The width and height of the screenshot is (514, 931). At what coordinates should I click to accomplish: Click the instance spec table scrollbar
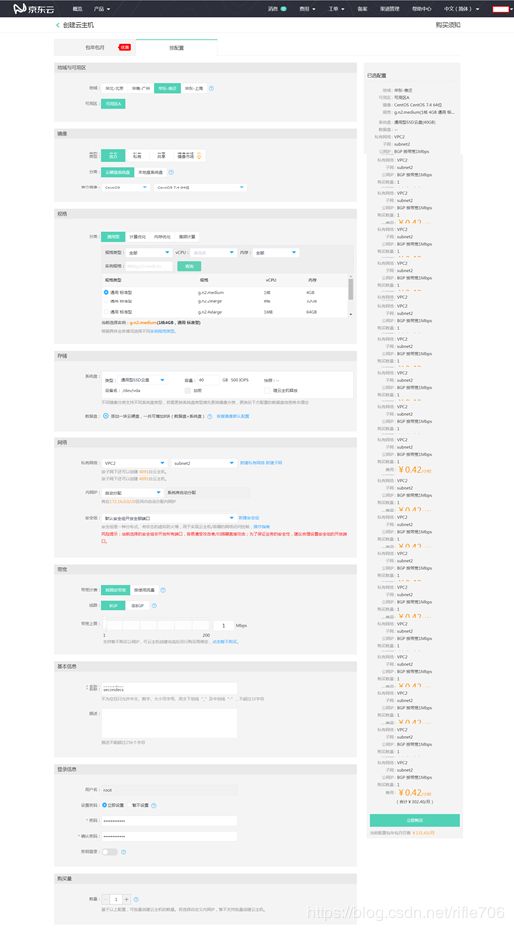[350, 289]
